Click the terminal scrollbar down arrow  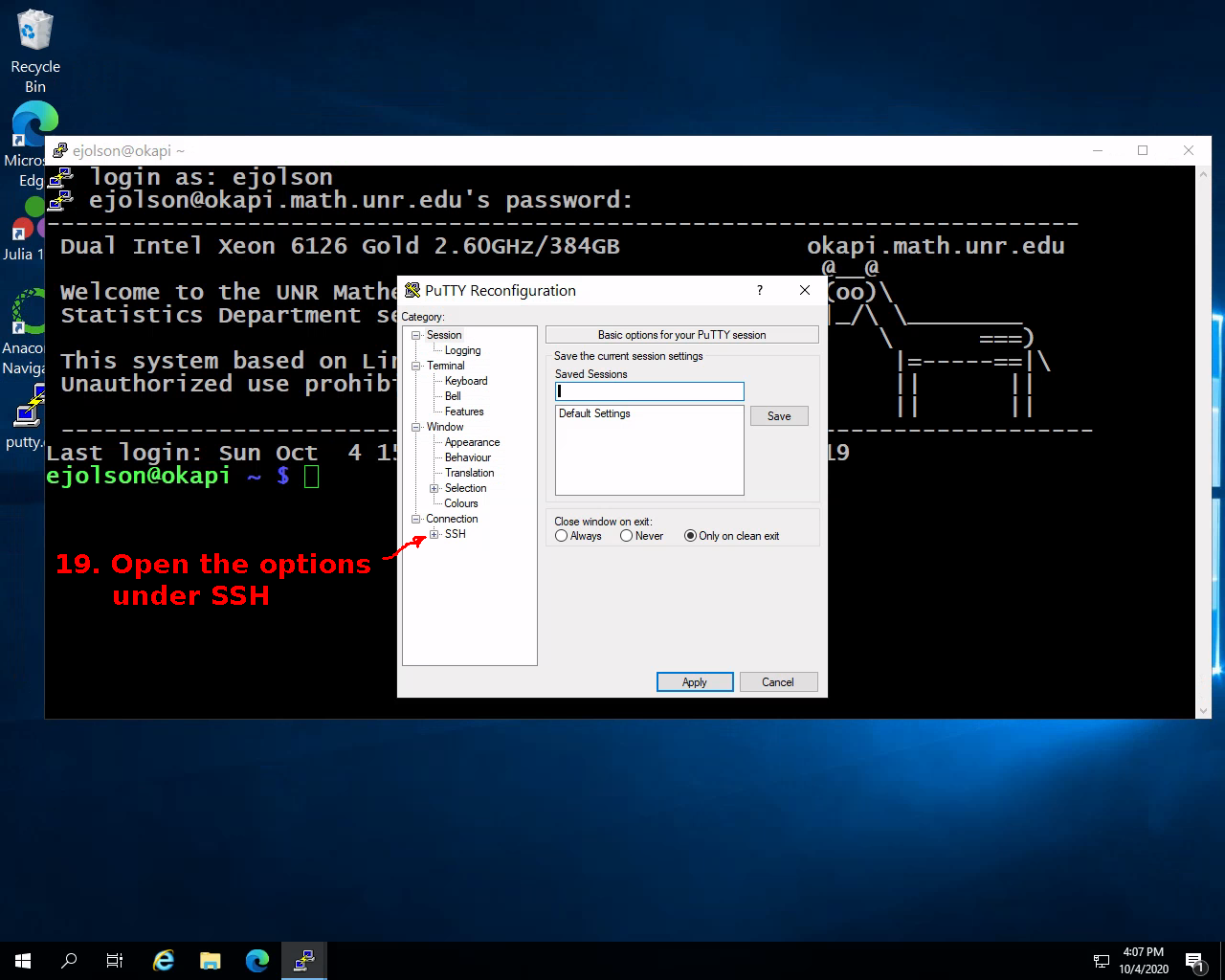[x=1204, y=711]
